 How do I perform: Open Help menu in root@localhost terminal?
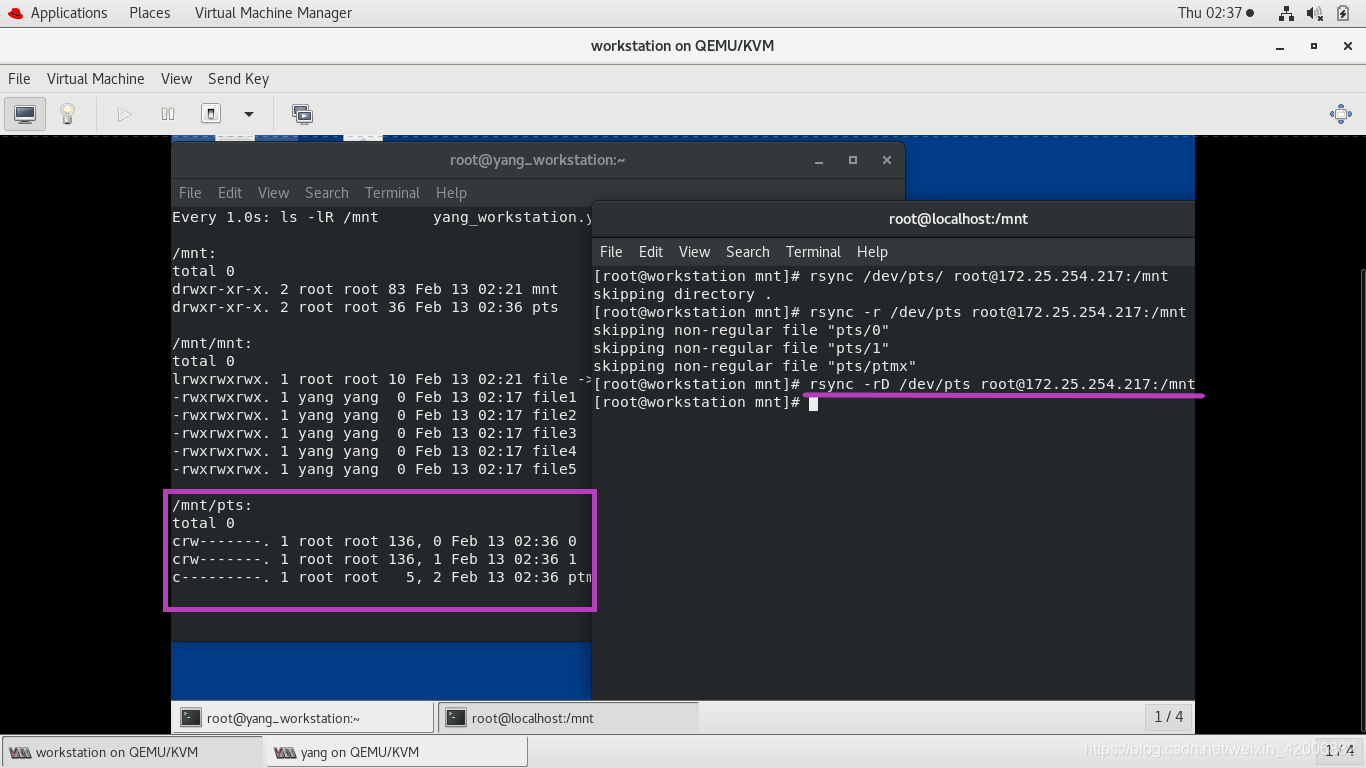coord(872,252)
